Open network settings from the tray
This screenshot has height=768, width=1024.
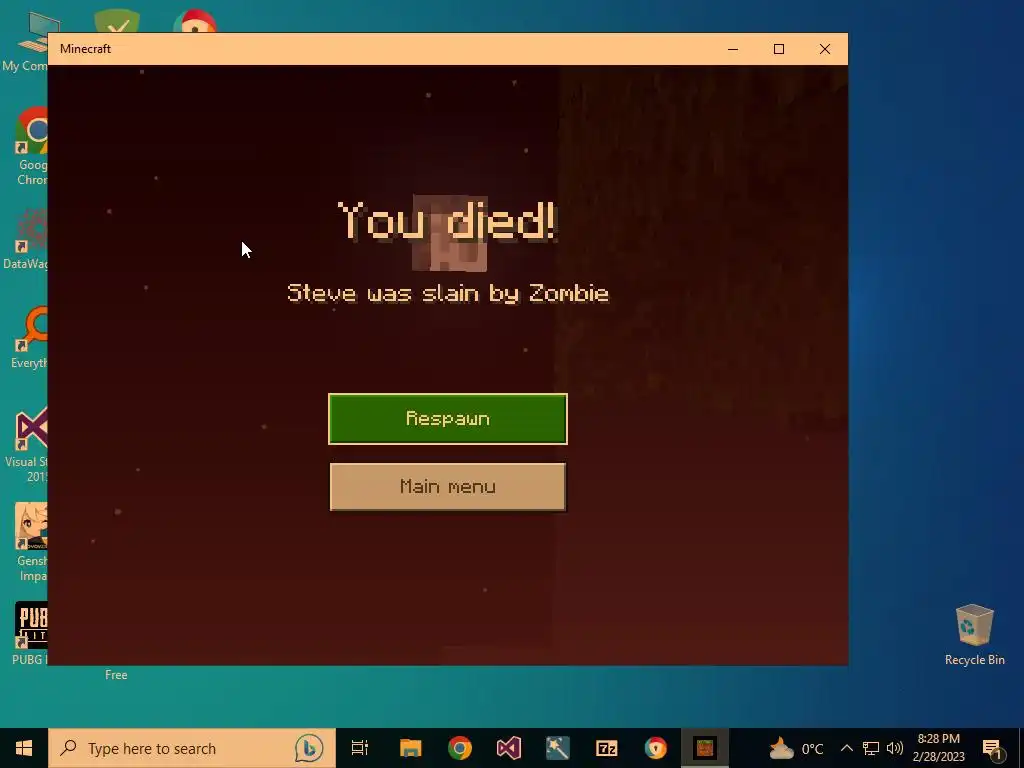pyautogui.click(x=871, y=748)
